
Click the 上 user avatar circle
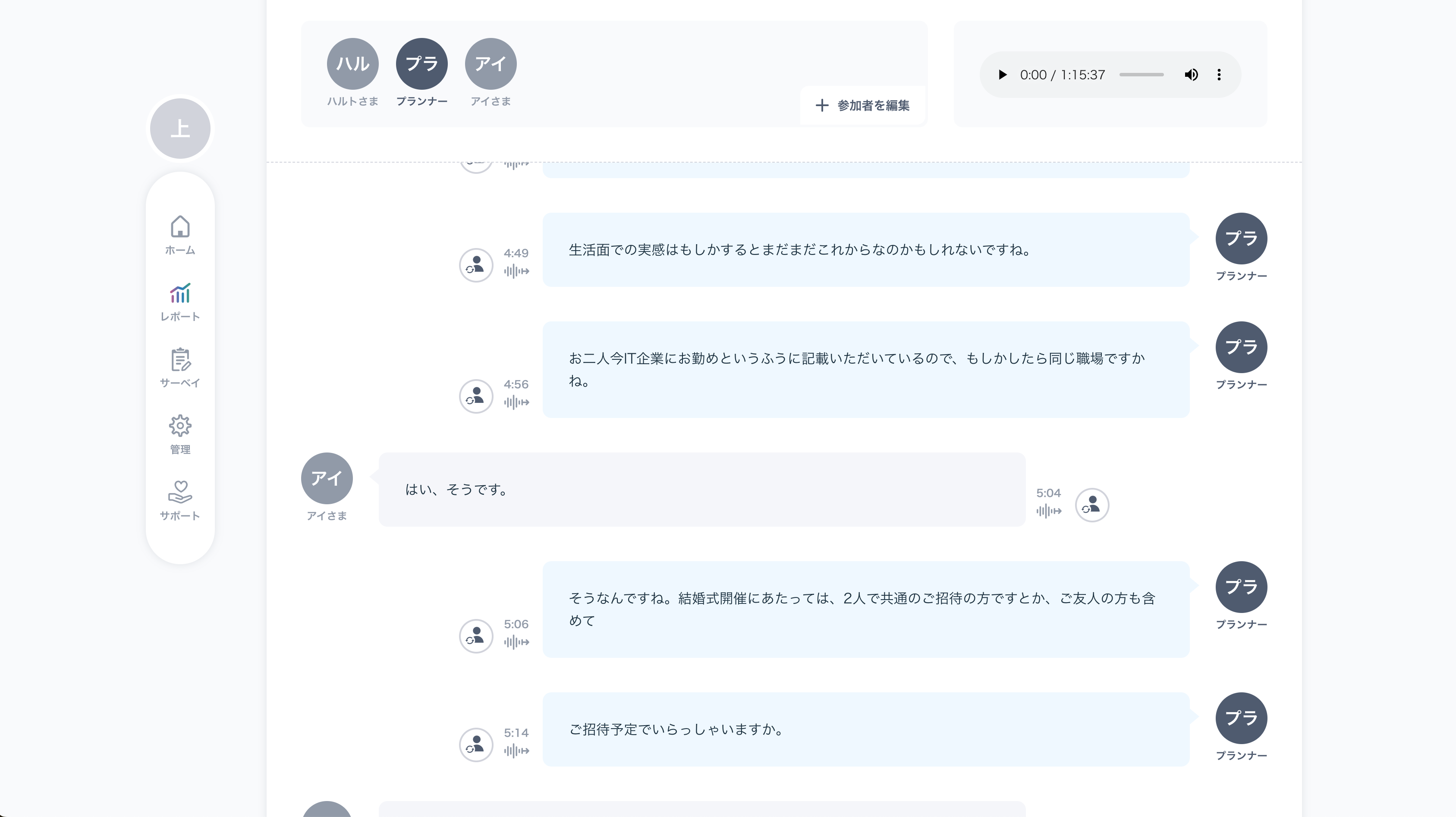click(180, 129)
